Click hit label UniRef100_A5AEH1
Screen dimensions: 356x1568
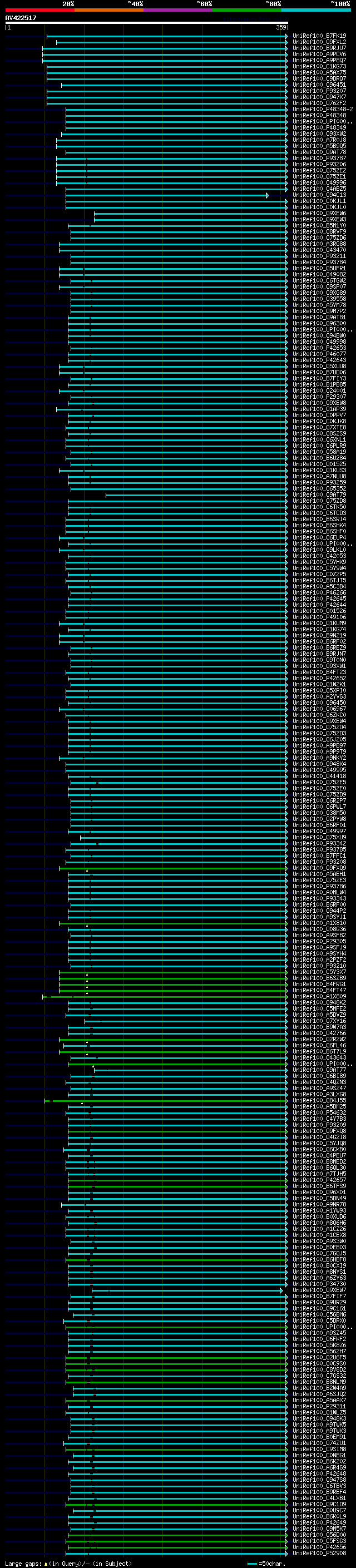(x=319, y=874)
